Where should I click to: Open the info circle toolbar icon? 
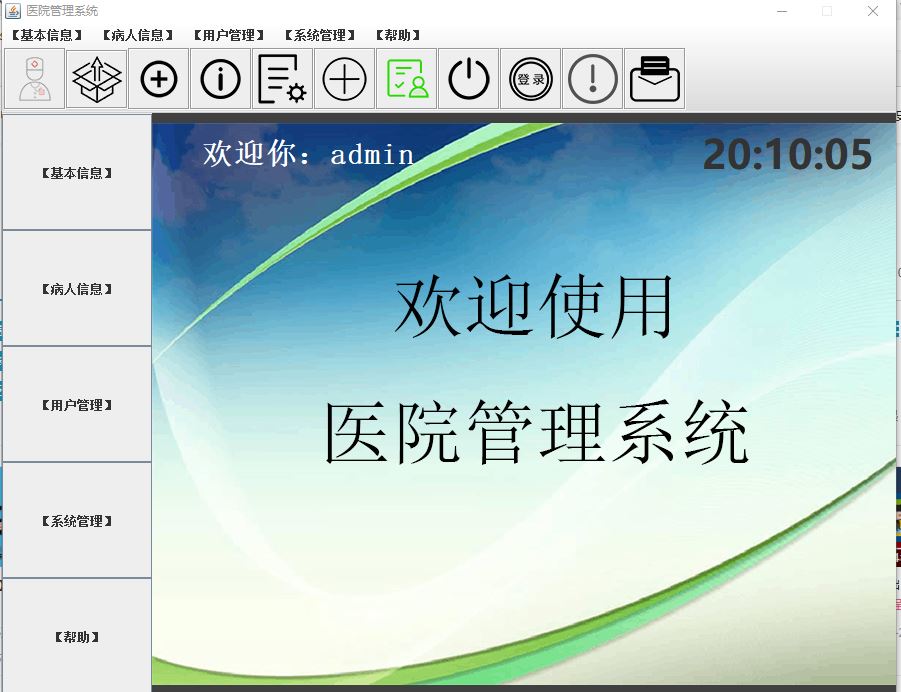click(x=220, y=78)
